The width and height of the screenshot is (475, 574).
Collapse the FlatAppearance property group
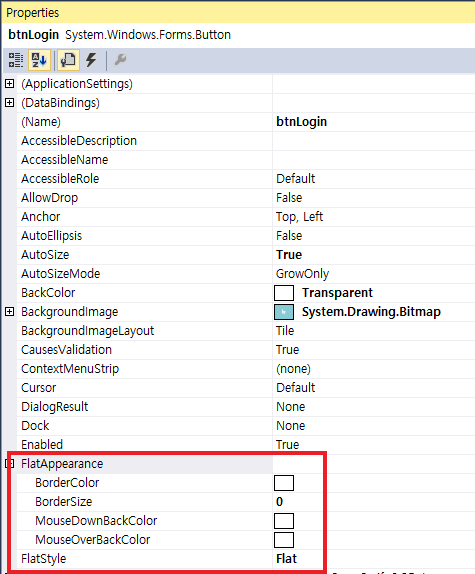click(x=10, y=464)
